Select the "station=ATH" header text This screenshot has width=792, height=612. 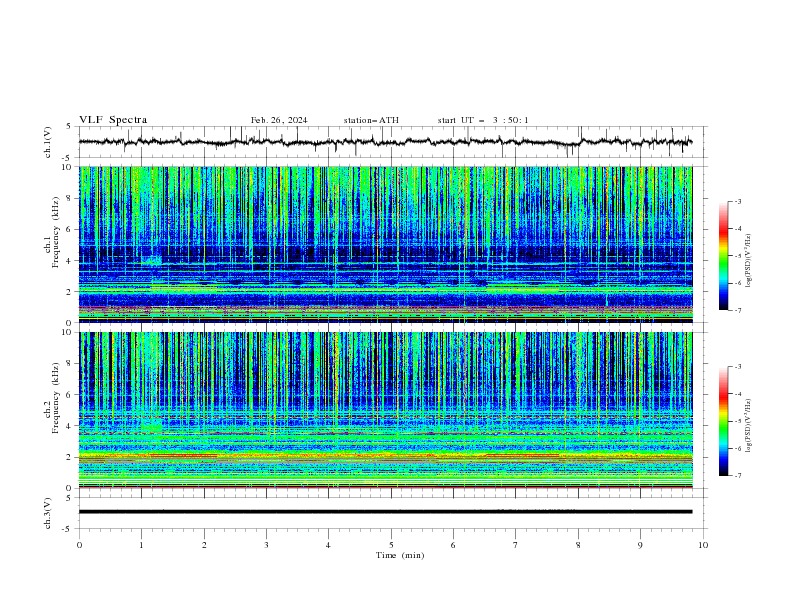coord(371,120)
